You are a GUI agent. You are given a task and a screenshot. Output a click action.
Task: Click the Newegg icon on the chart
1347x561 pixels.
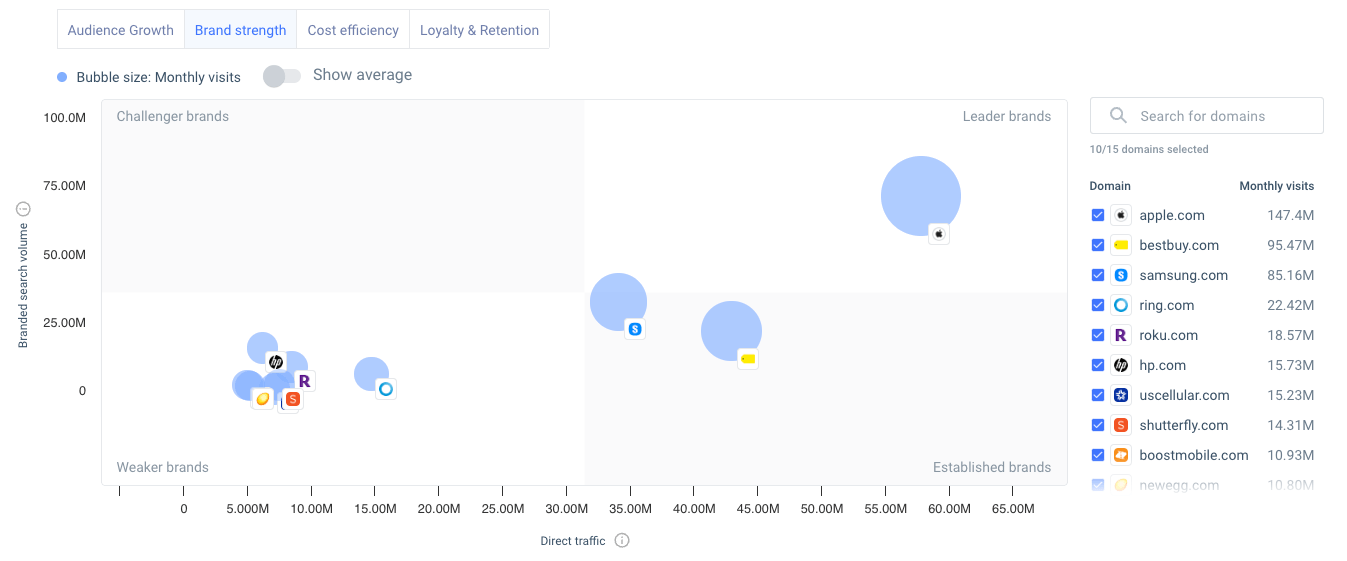tap(262, 399)
